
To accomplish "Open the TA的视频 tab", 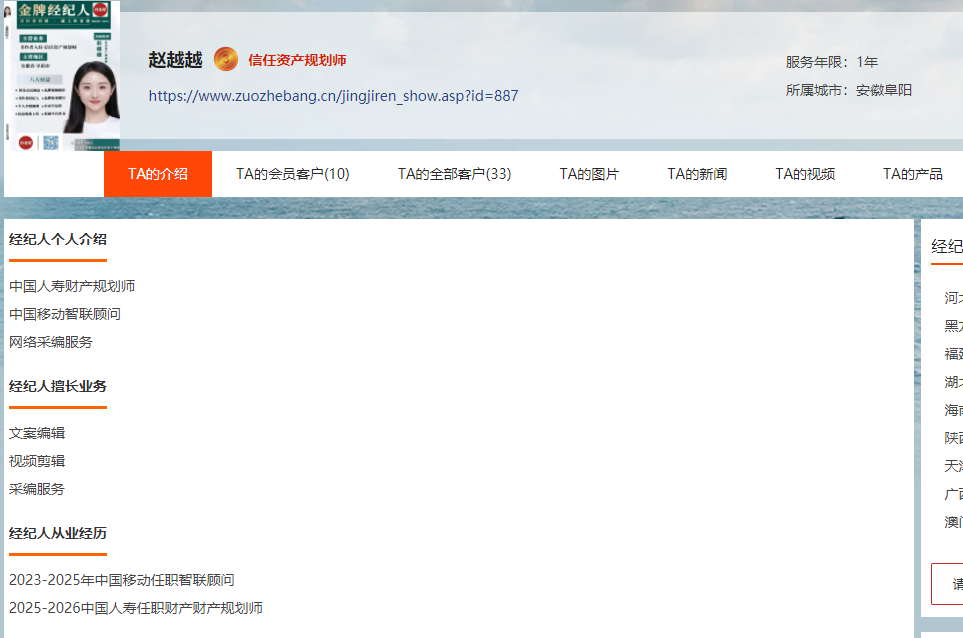I will 805,174.
